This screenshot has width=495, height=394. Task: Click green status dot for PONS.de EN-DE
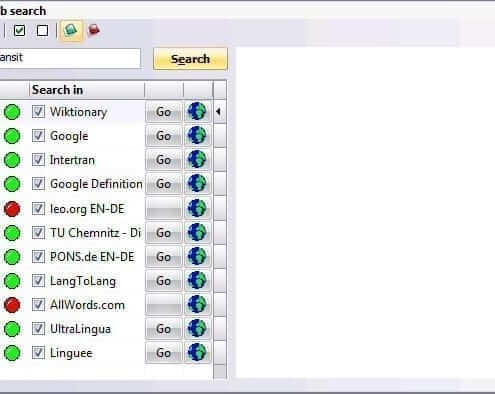12,257
